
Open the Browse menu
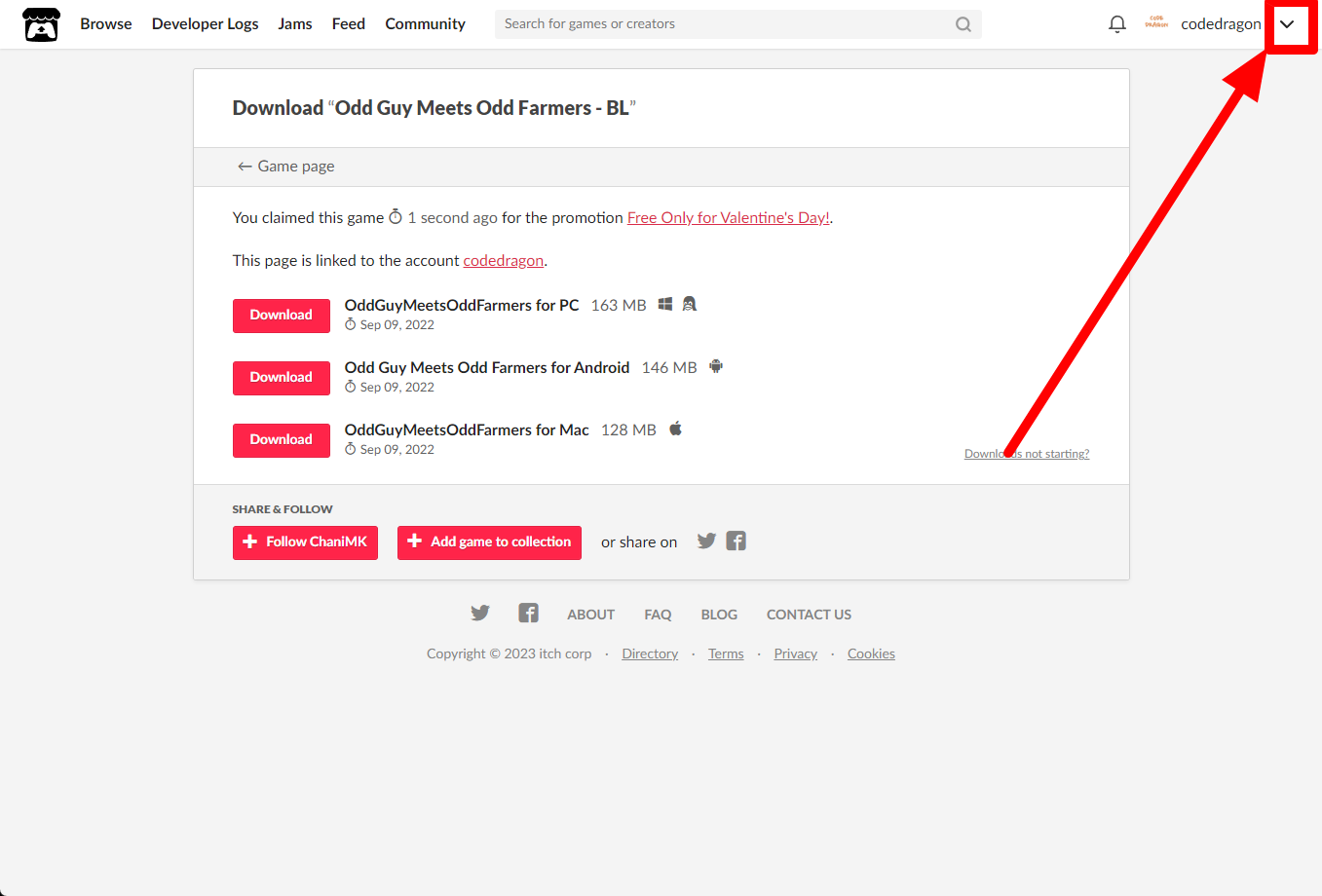(106, 24)
